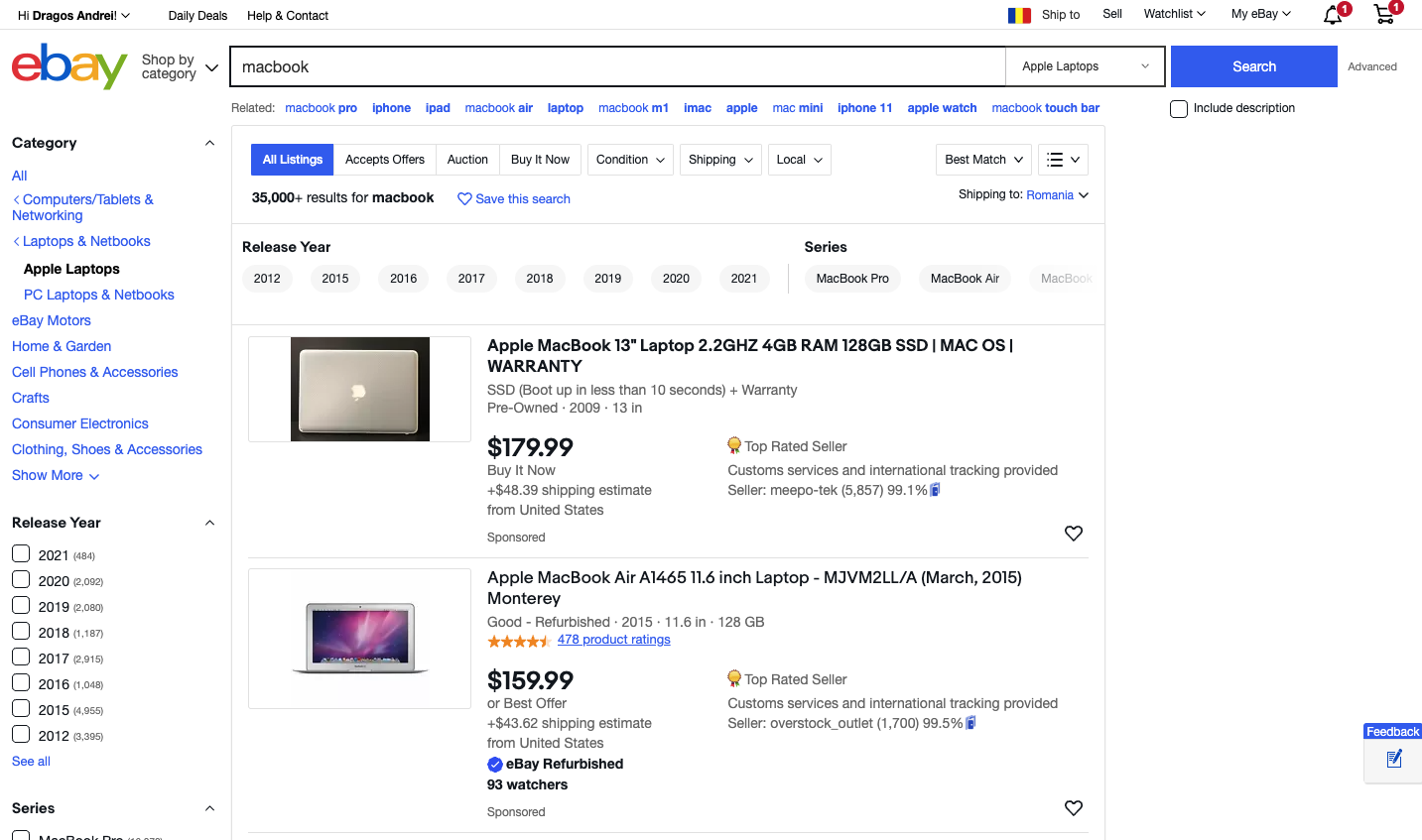Expand Show More categories
This screenshot has height=840, width=1422.
click(x=56, y=475)
